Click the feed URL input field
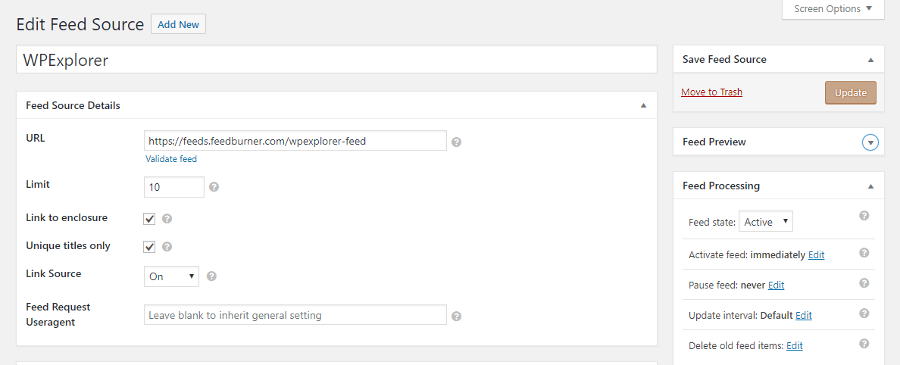Screen dimensions: 900x365 295,141
